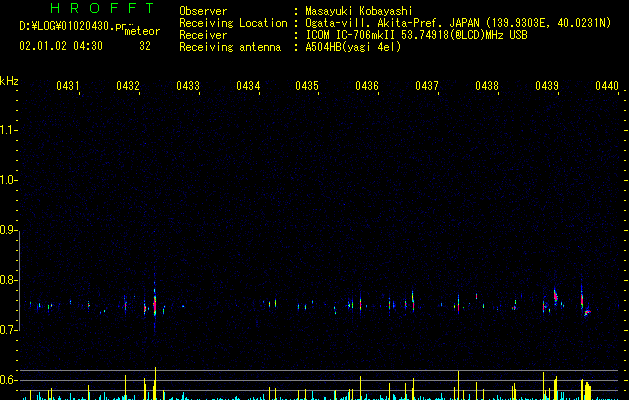Click the strong meteor echo after 0432
The height and width of the screenshot is (400, 629).
(155, 304)
